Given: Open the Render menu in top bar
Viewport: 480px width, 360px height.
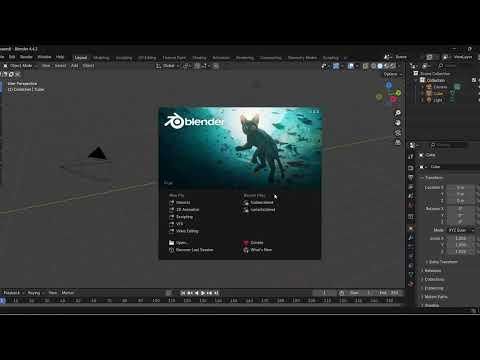Looking at the screenshot, I should coord(26,57).
